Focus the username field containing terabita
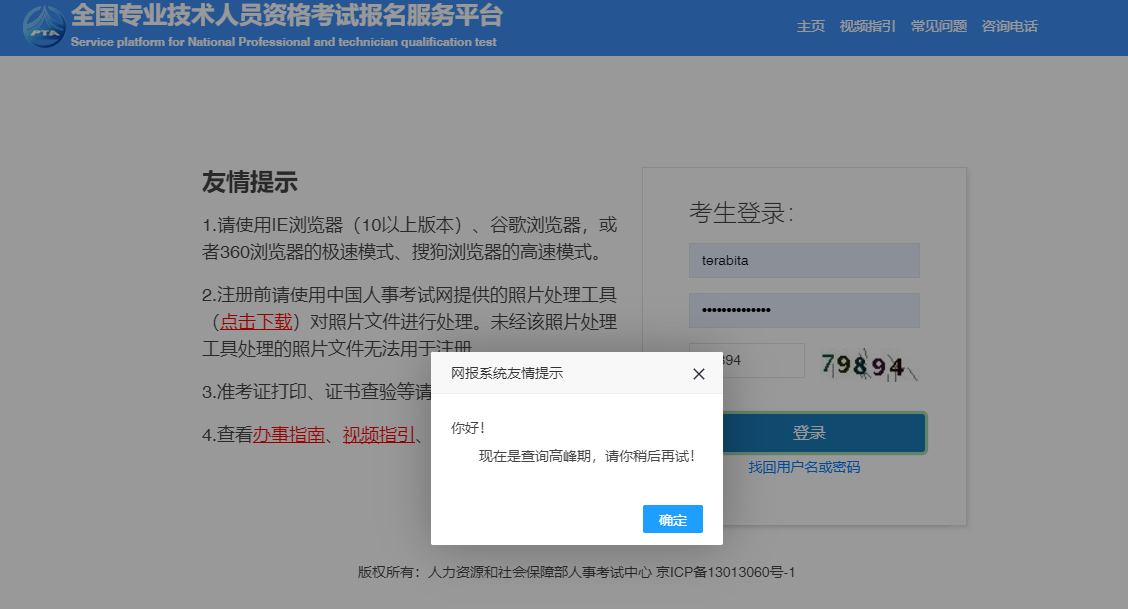The height and width of the screenshot is (609, 1128). coord(803,261)
